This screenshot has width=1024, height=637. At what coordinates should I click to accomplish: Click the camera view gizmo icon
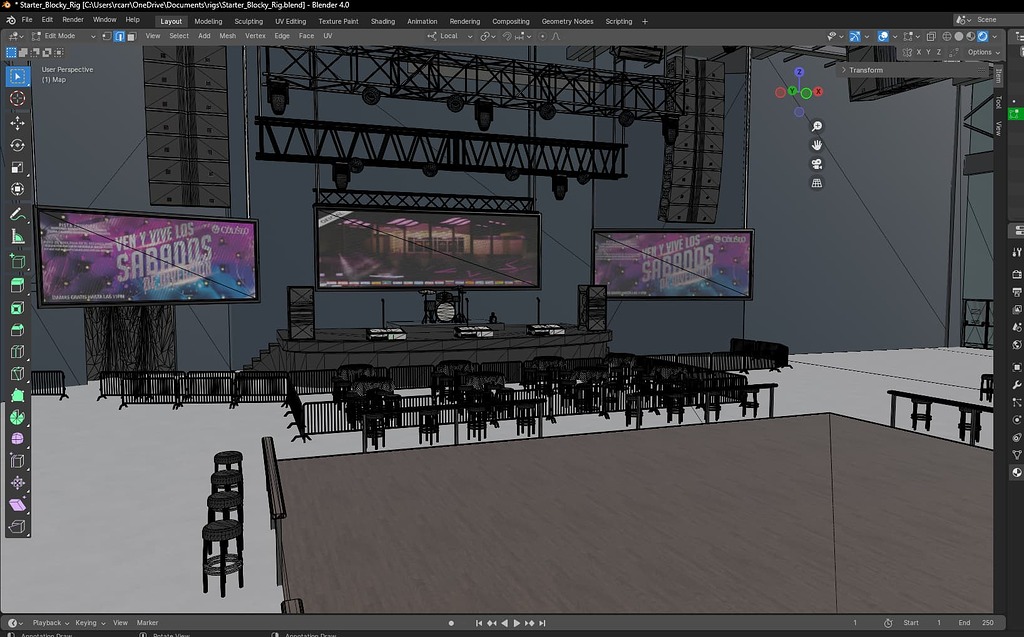(817, 163)
